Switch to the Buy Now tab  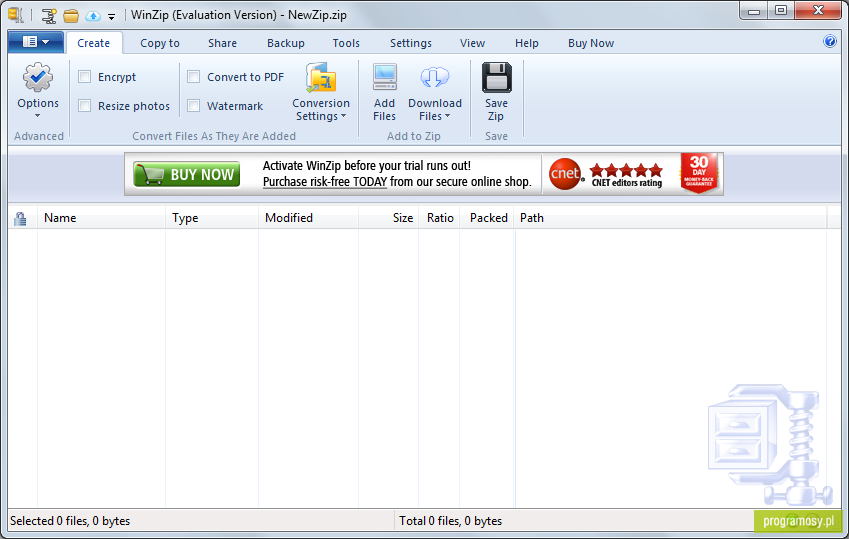coord(591,43)
